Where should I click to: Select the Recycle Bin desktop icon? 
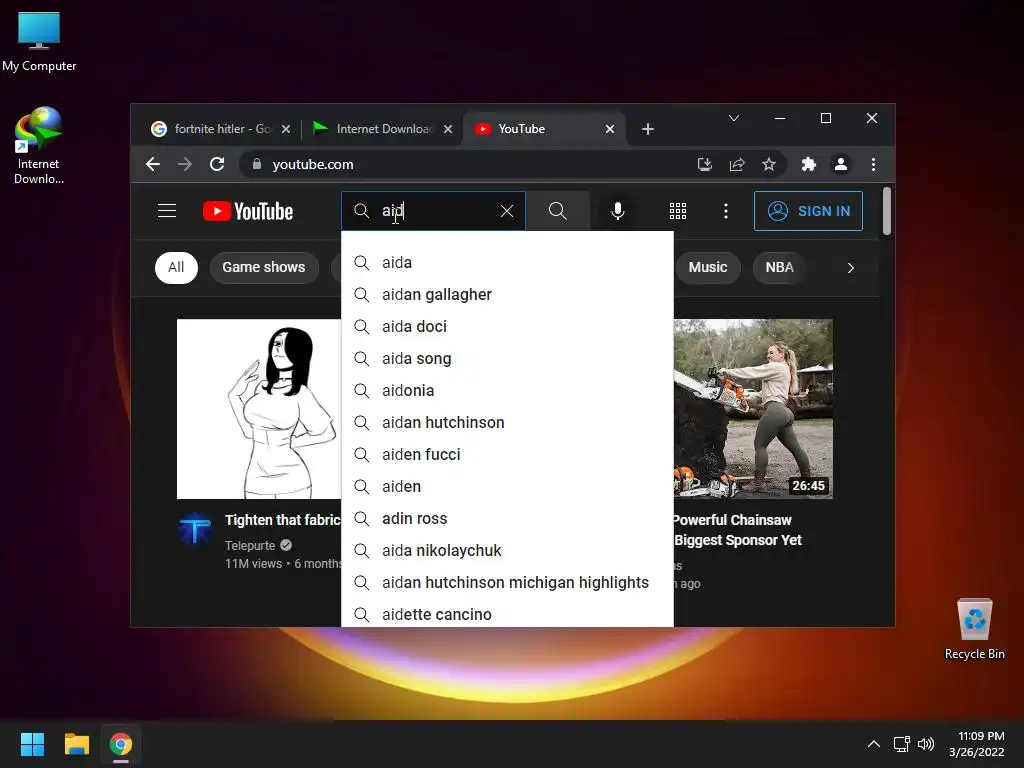[x=975, y=629]
